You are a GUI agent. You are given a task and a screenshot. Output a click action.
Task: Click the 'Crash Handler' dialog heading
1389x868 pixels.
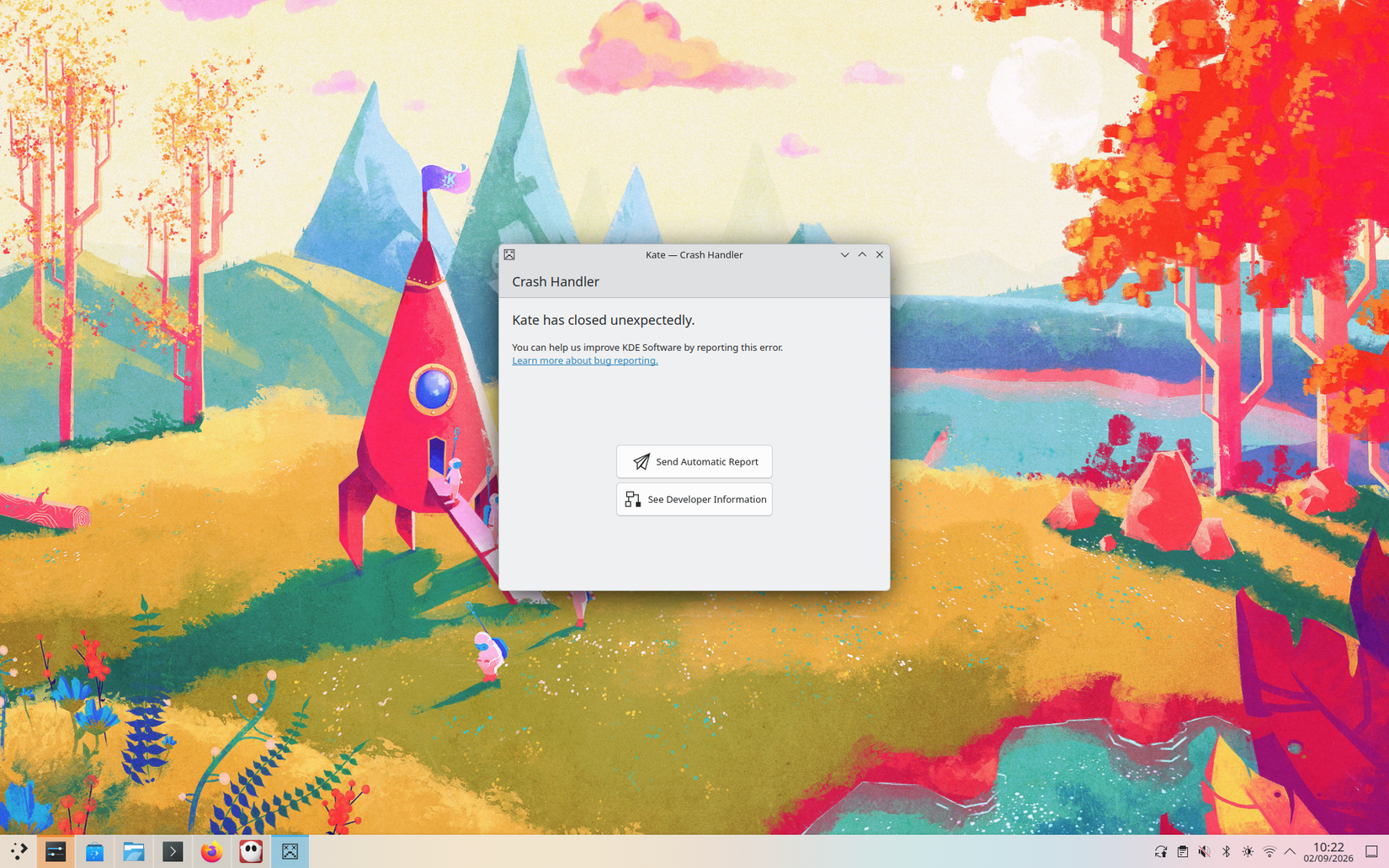556,281
